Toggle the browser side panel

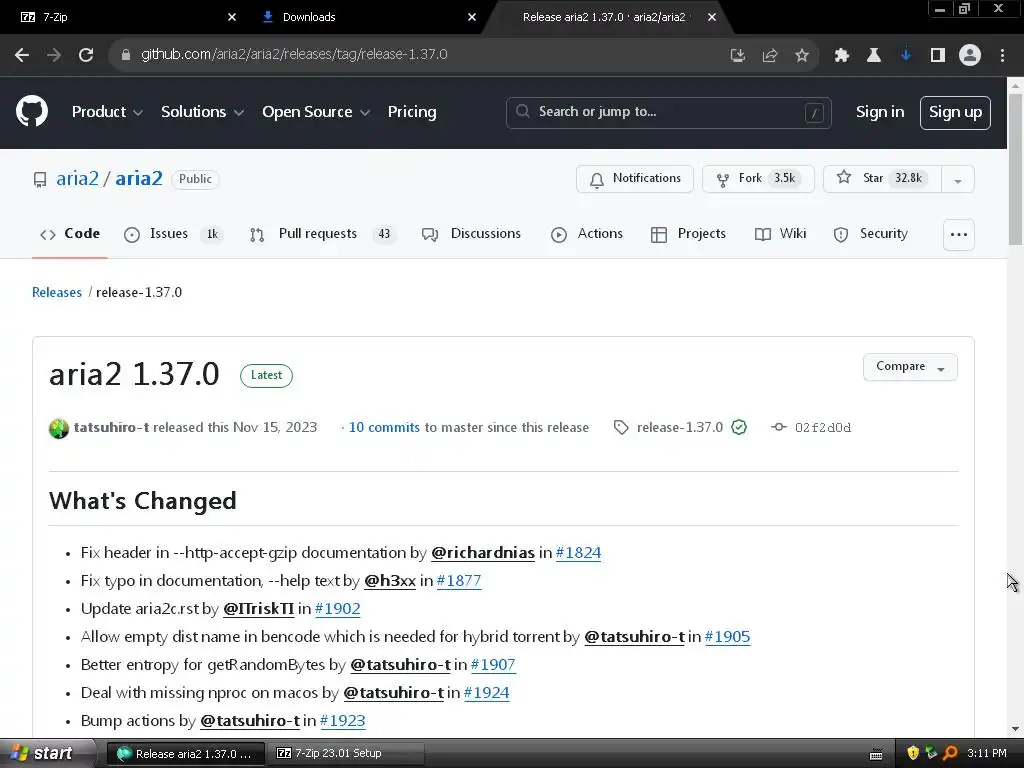coord(938,56)
